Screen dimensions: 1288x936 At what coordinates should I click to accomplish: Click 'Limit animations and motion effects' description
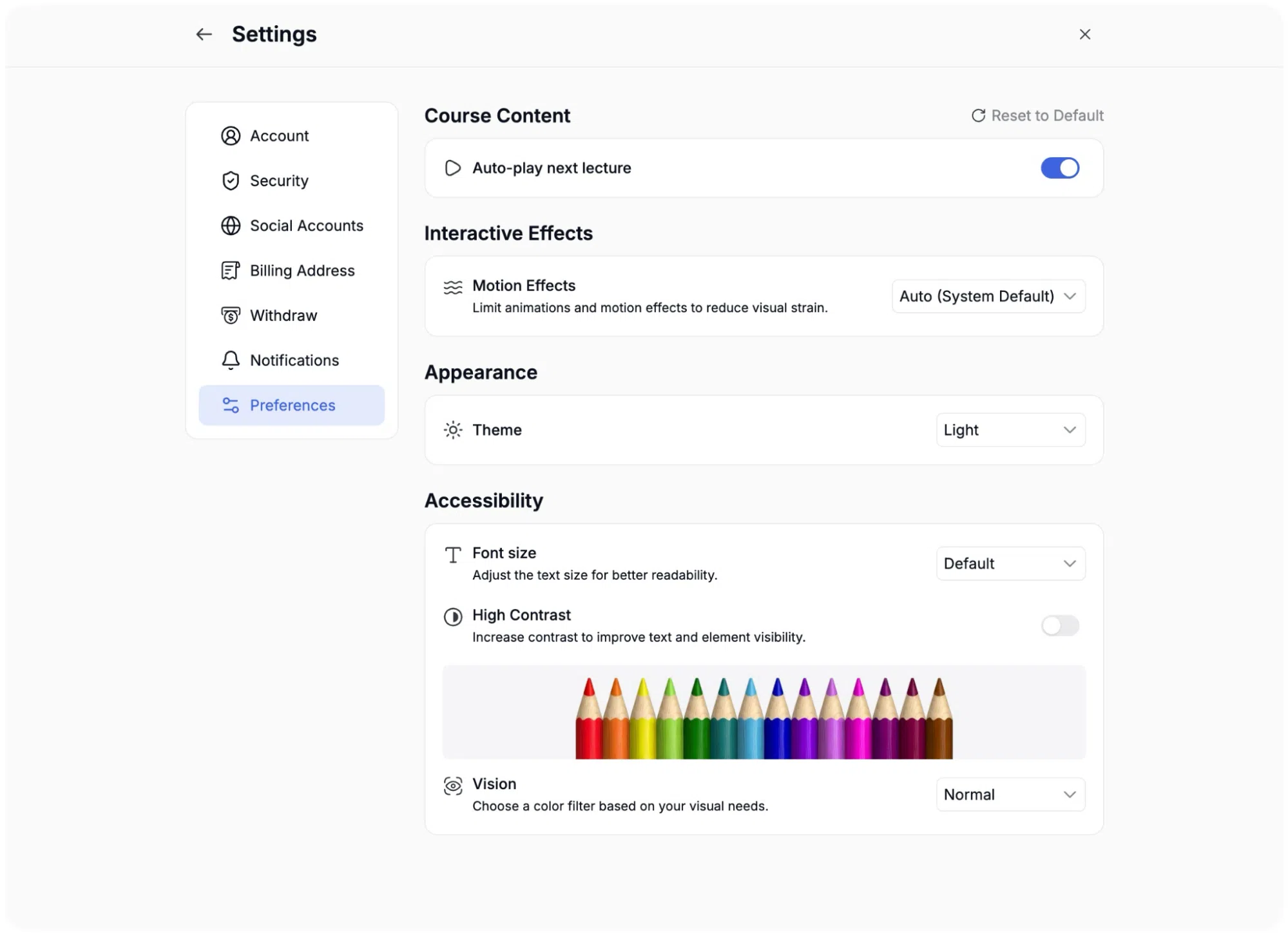[x=649, y=308]
